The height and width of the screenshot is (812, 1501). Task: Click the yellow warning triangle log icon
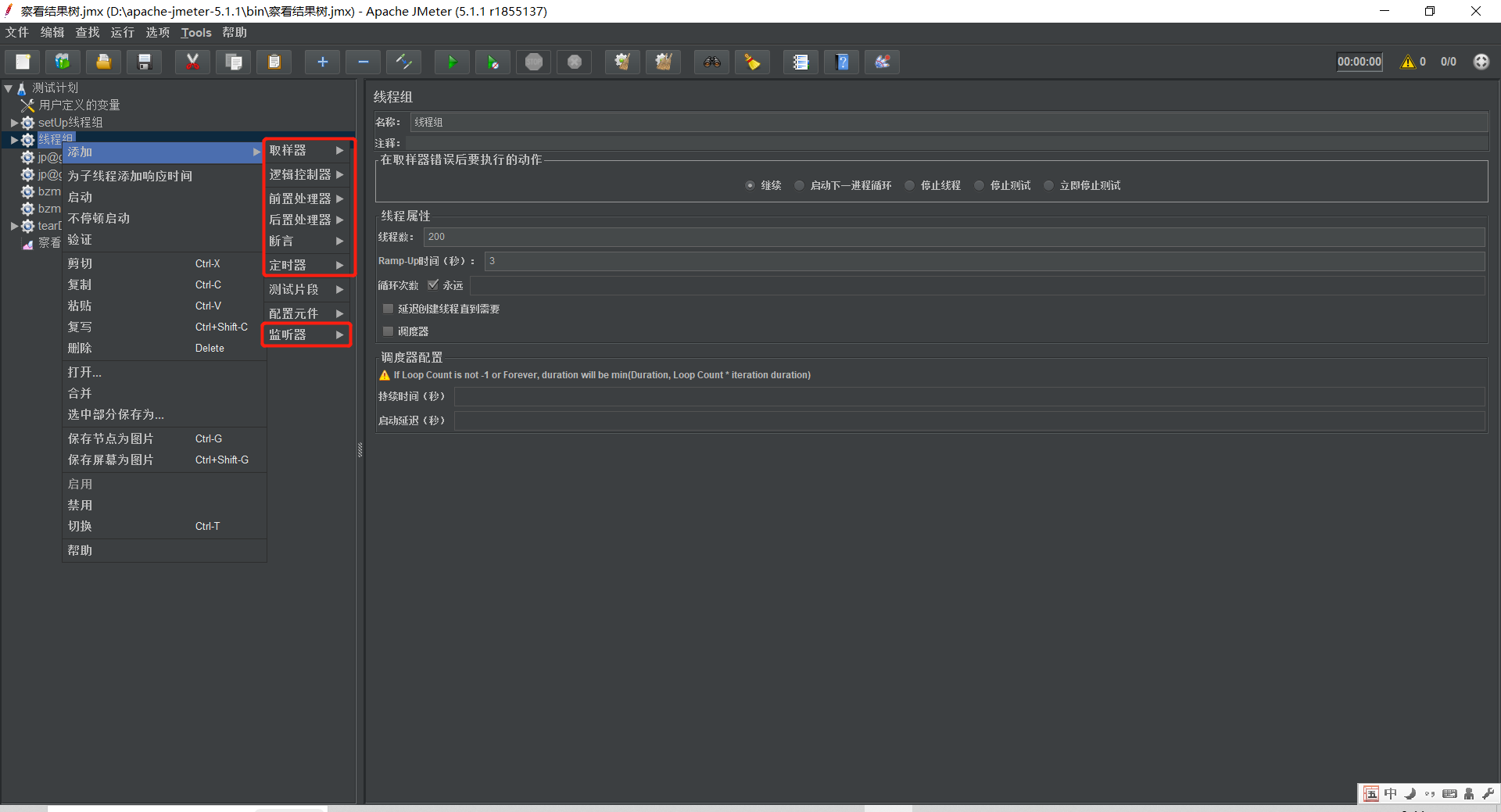click(x=1407, y=62)
